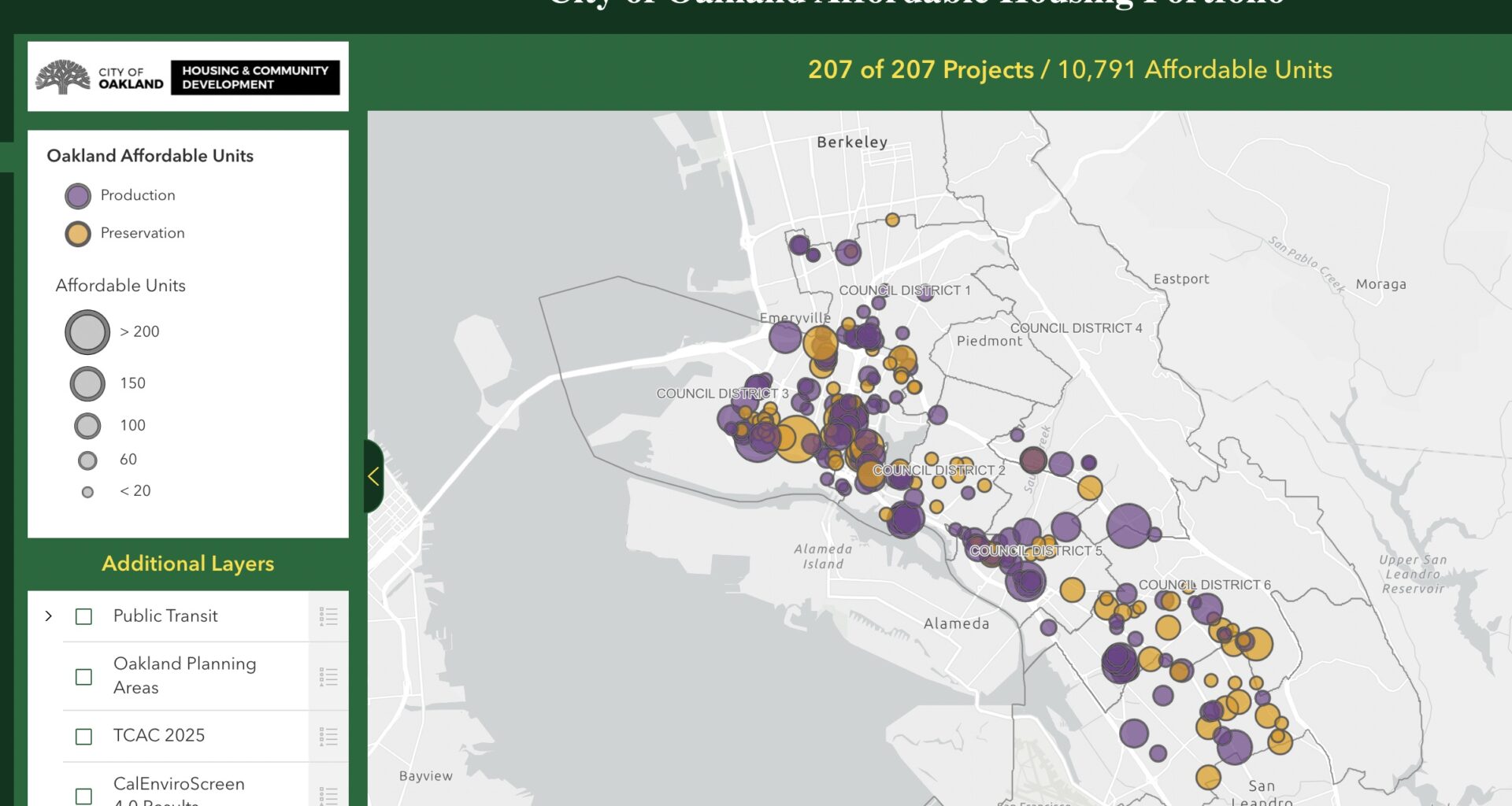Click the purple Production legend symbol
Viewport: 1512px width, 806px height.
coord(78,196)
